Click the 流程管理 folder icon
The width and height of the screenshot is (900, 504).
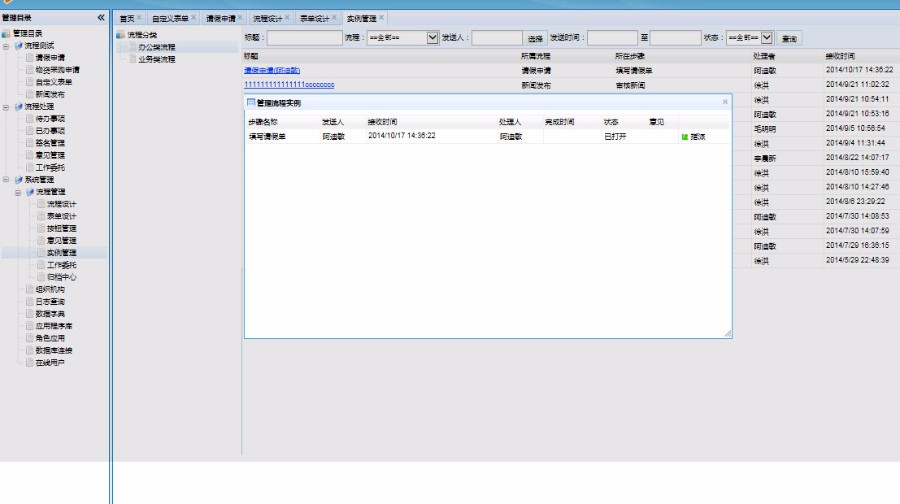coord(30,192)
